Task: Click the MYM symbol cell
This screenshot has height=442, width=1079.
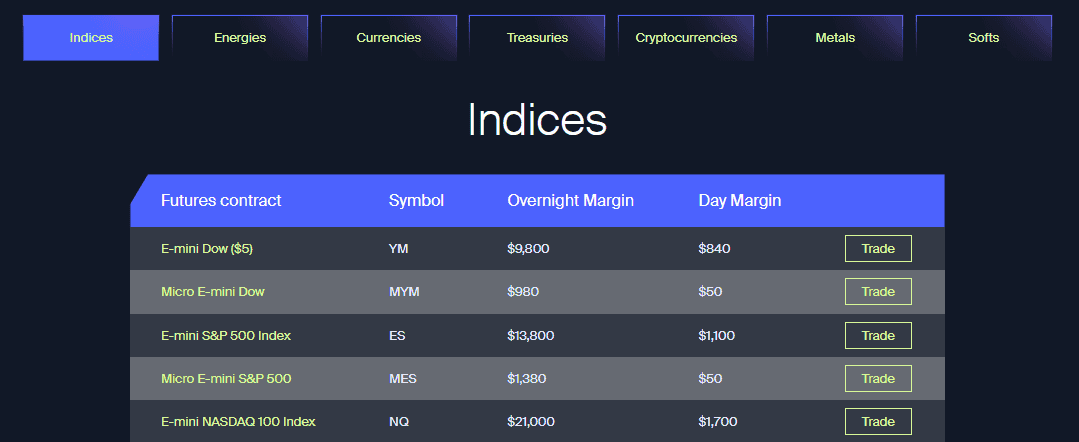Action: pos(404,292)
